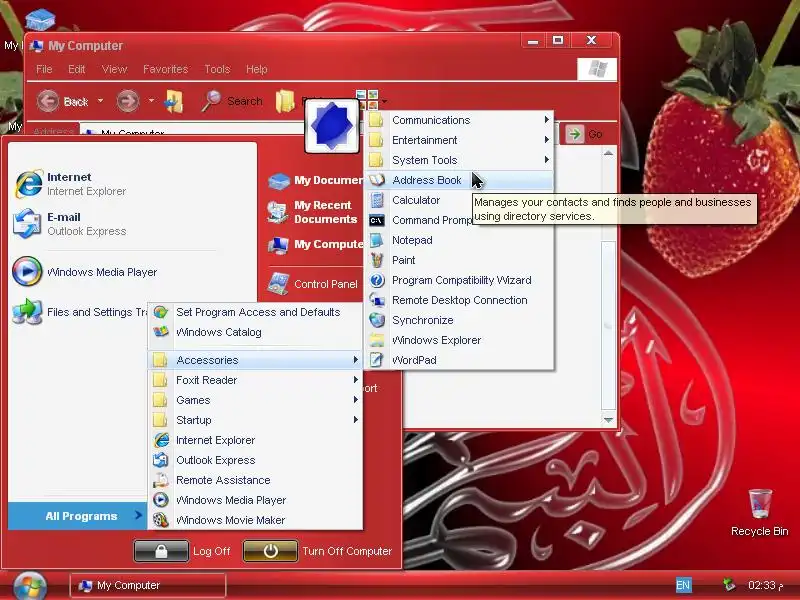800x600 pixels.
Task: Open WordPad from Accessories list
Action: coord(459,360)
